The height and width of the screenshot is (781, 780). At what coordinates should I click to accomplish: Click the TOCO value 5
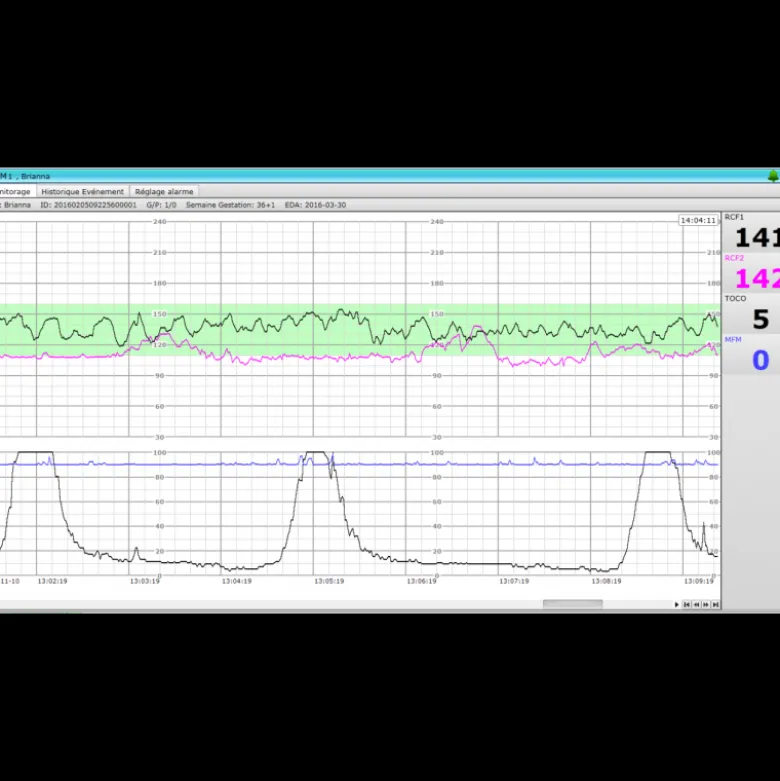761,319
